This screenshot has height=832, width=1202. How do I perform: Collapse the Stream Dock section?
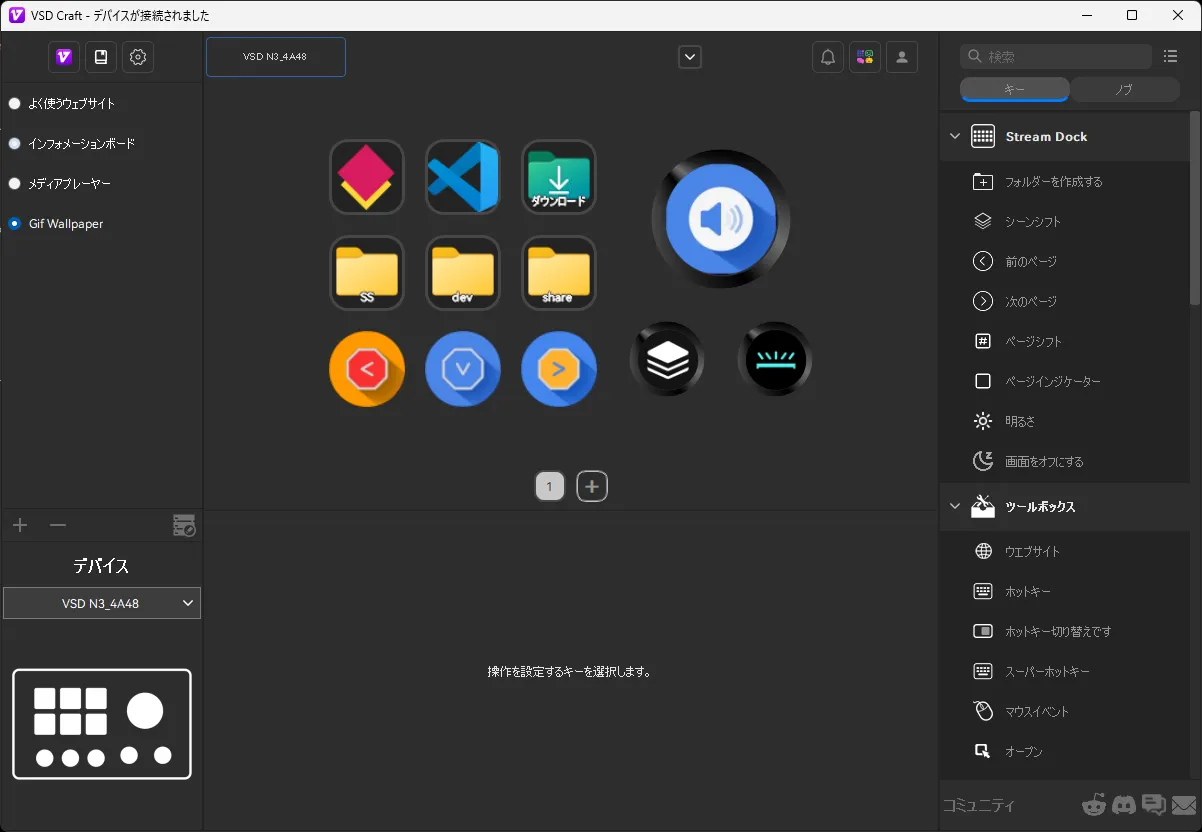pos(954,137)
